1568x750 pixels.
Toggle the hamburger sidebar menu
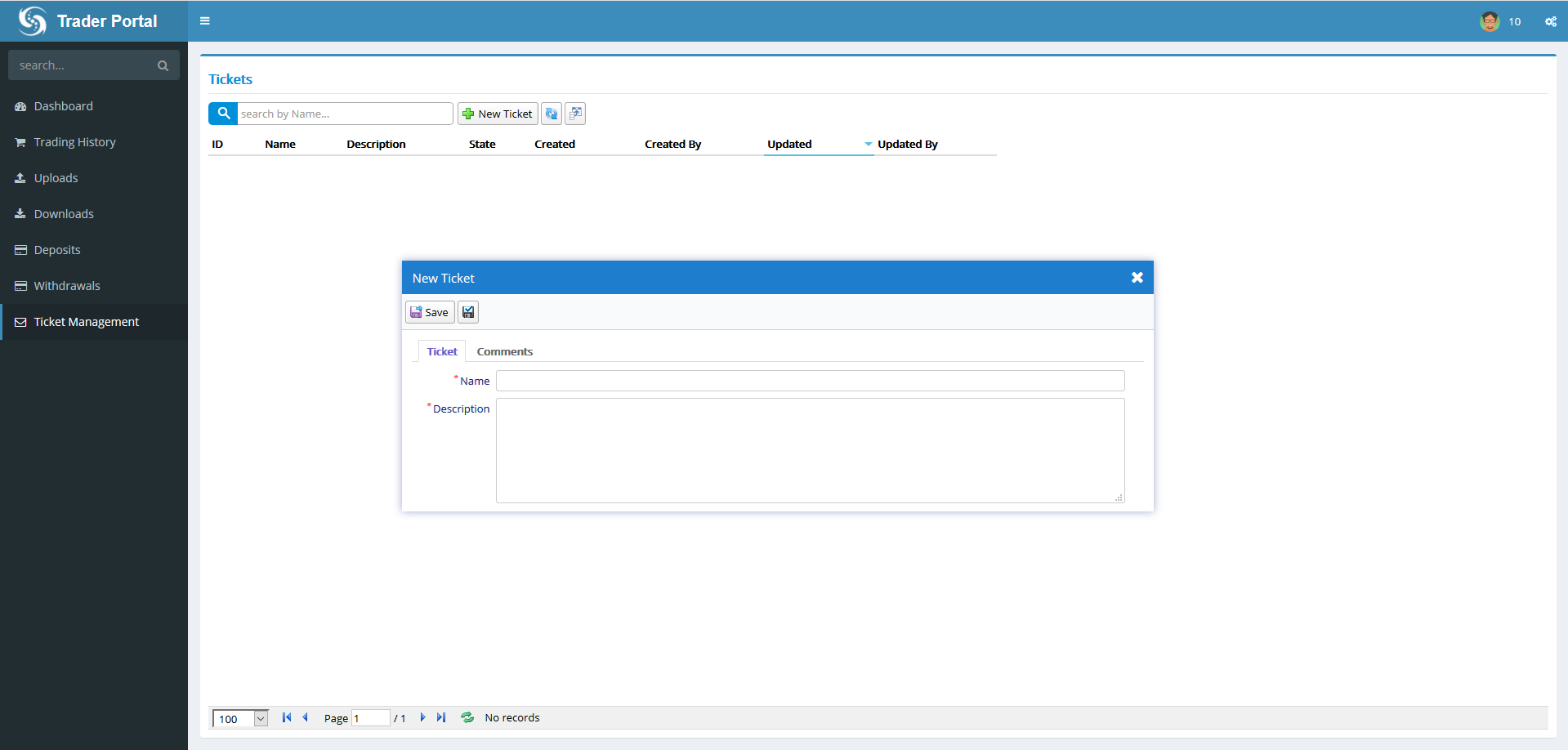[x=205, y=21]
